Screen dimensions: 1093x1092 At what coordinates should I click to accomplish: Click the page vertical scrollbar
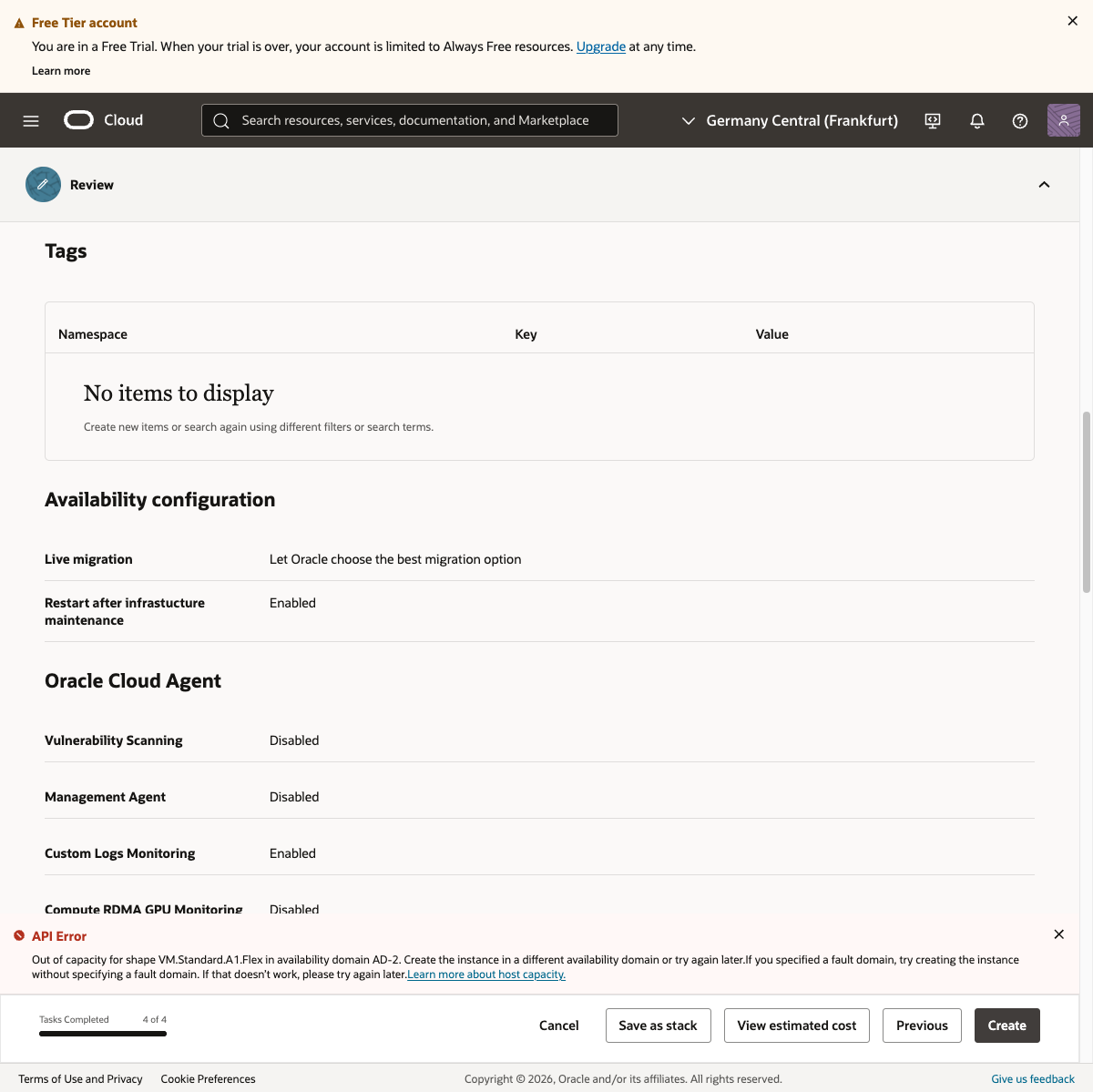pos(1086,501)
